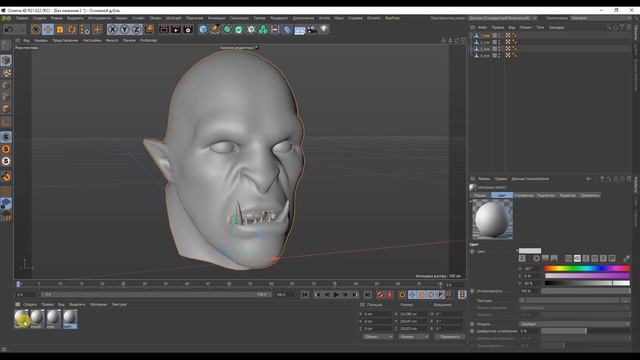
Task: Collapse the material preview triangle
Action: [x=471, y=201]
